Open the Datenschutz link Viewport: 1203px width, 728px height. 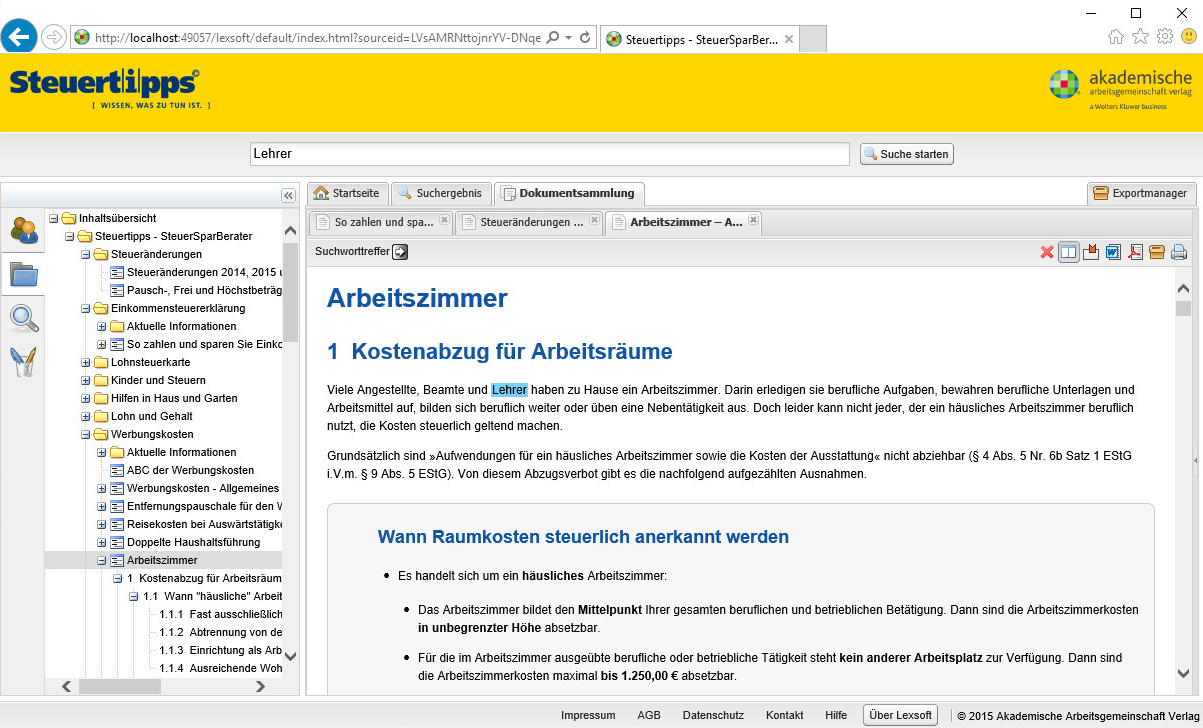click(x=713, y=715)
